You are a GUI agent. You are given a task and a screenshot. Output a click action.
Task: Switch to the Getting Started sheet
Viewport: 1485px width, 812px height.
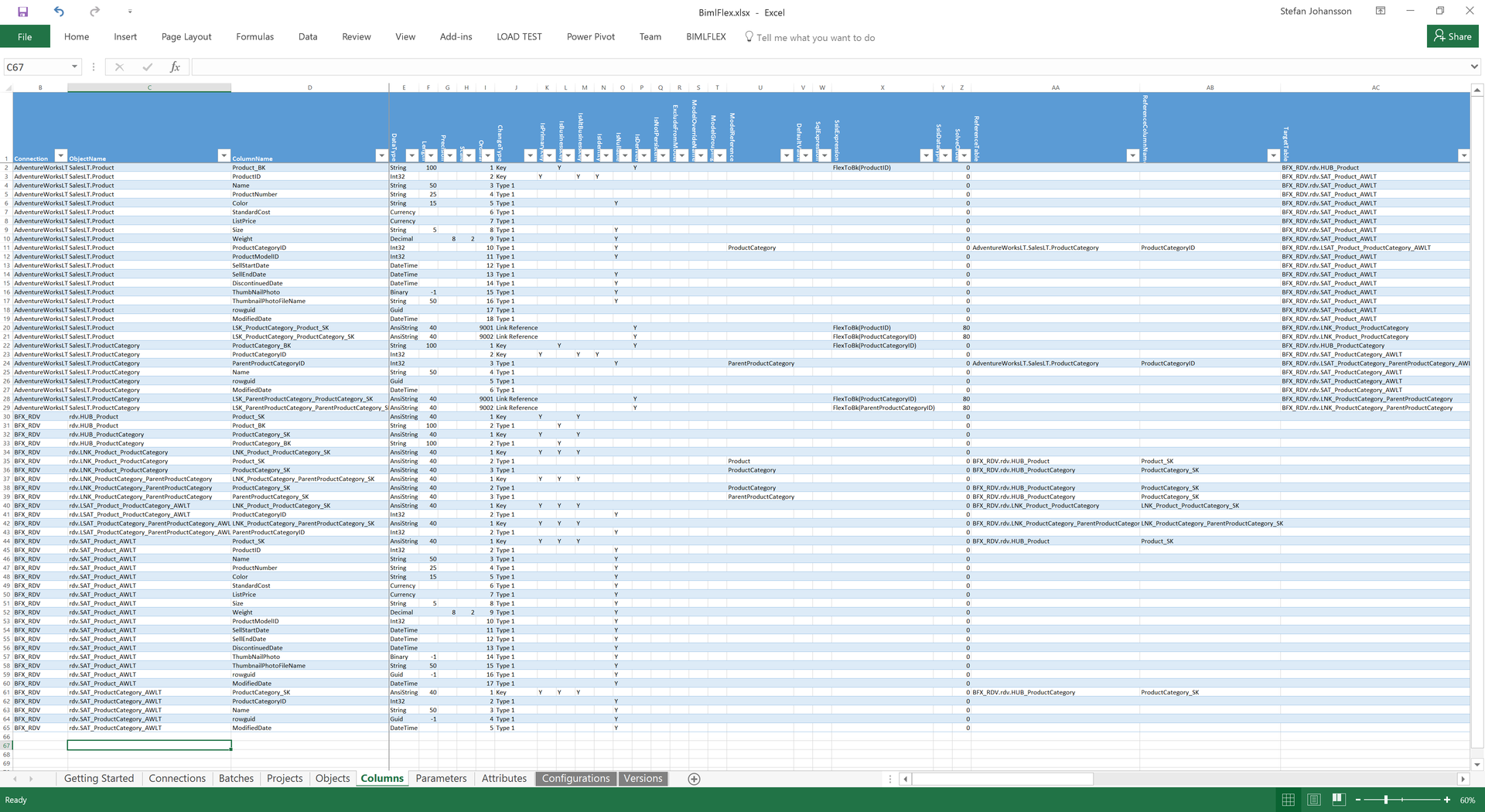pyautogui.click(x=99, y=779)
